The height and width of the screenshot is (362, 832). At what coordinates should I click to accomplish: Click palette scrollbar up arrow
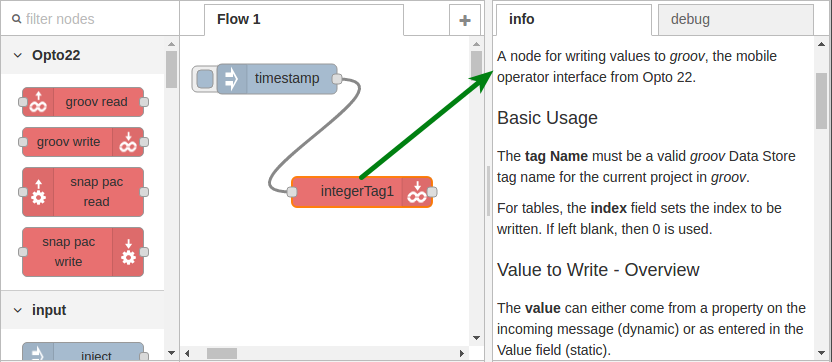pyautogui.click(x=171, y=44)
